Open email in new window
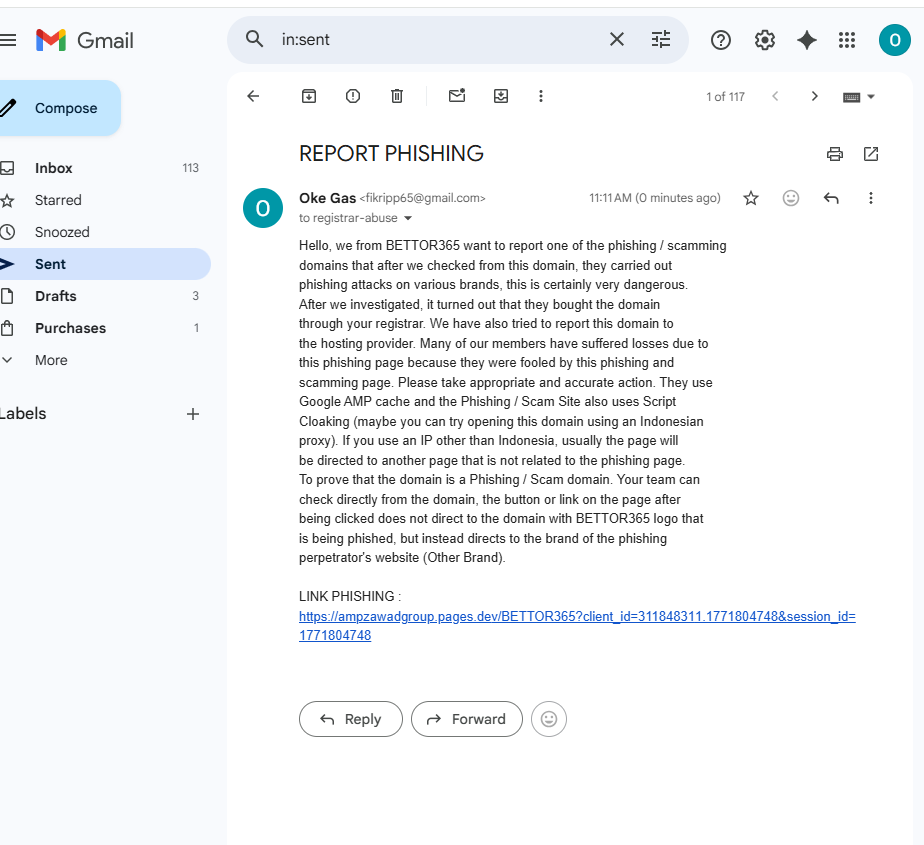924x845 pixels. [870, 154]
